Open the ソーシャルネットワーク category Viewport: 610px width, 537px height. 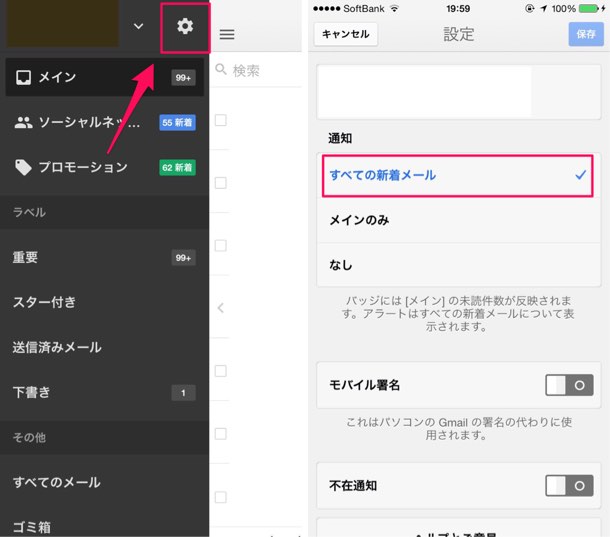point(105,122)
